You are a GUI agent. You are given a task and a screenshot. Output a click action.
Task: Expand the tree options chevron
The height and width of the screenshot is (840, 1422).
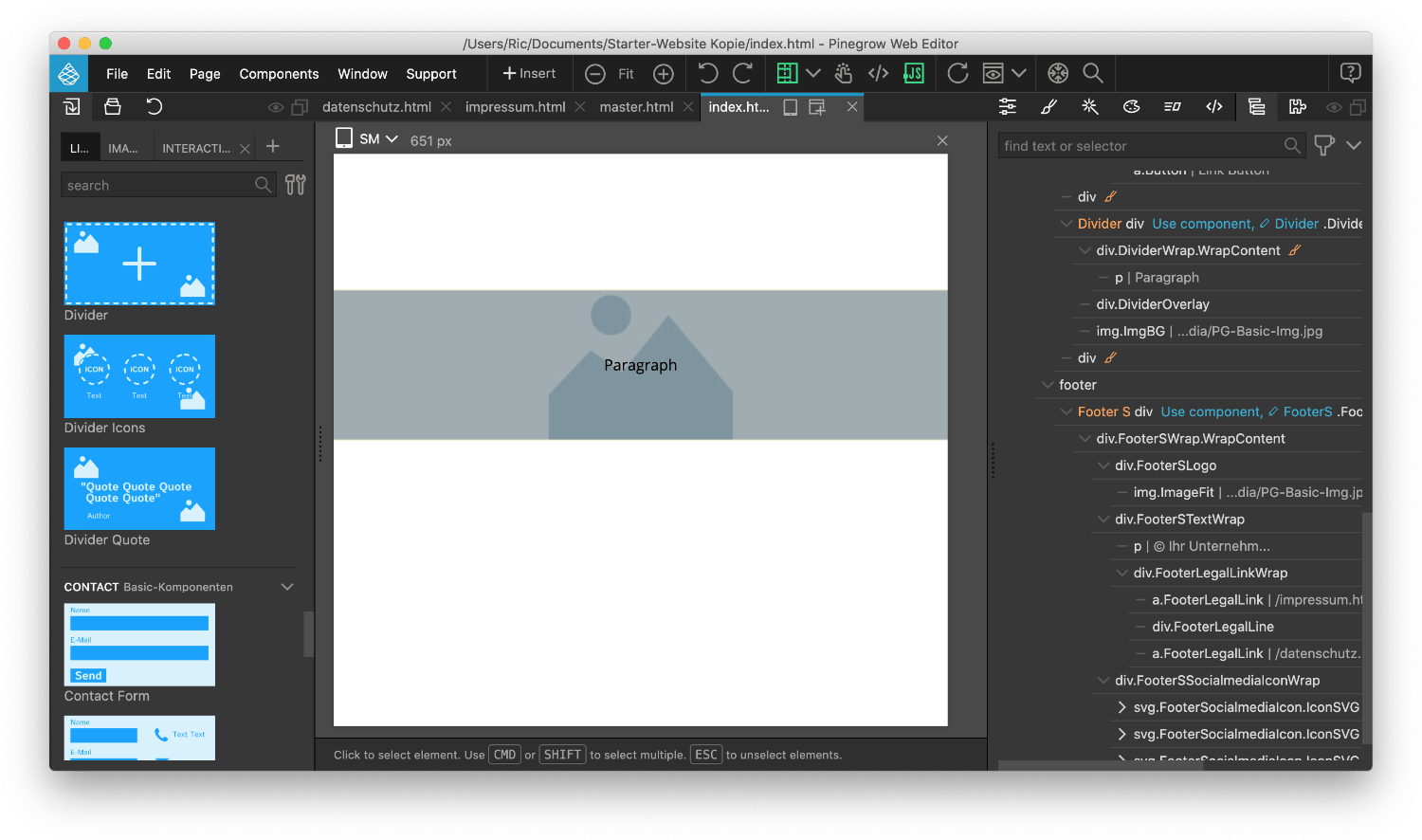point(1354,145)
